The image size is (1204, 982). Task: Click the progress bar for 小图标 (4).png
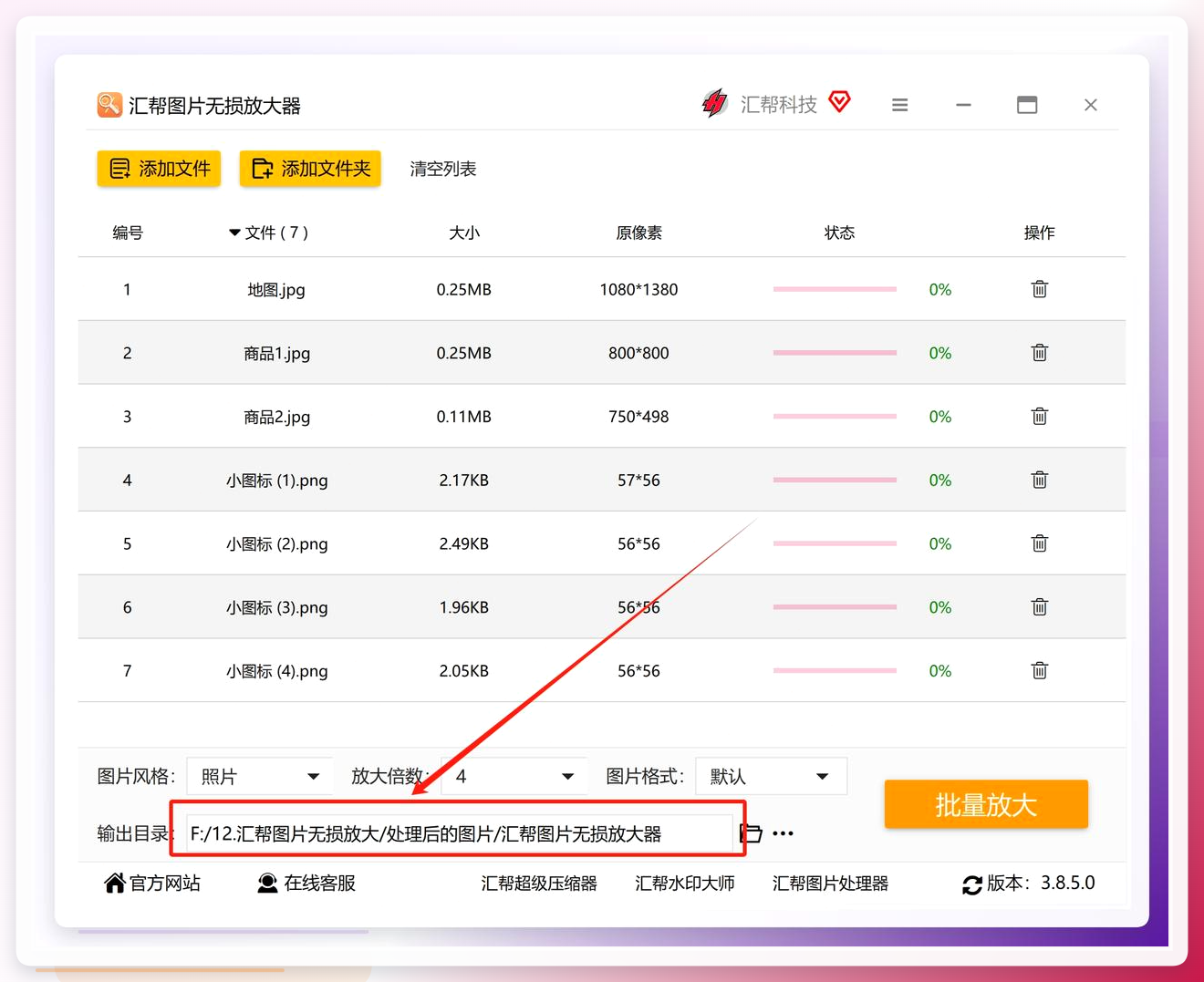(x=835, y=670)
